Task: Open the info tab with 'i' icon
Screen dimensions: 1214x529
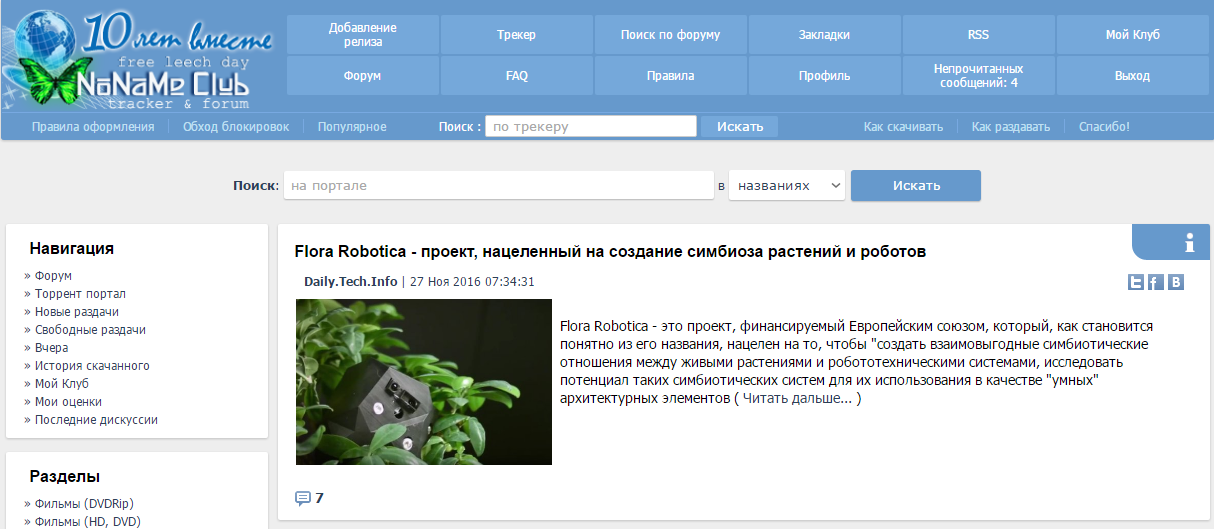Action: pos(1172,242)
